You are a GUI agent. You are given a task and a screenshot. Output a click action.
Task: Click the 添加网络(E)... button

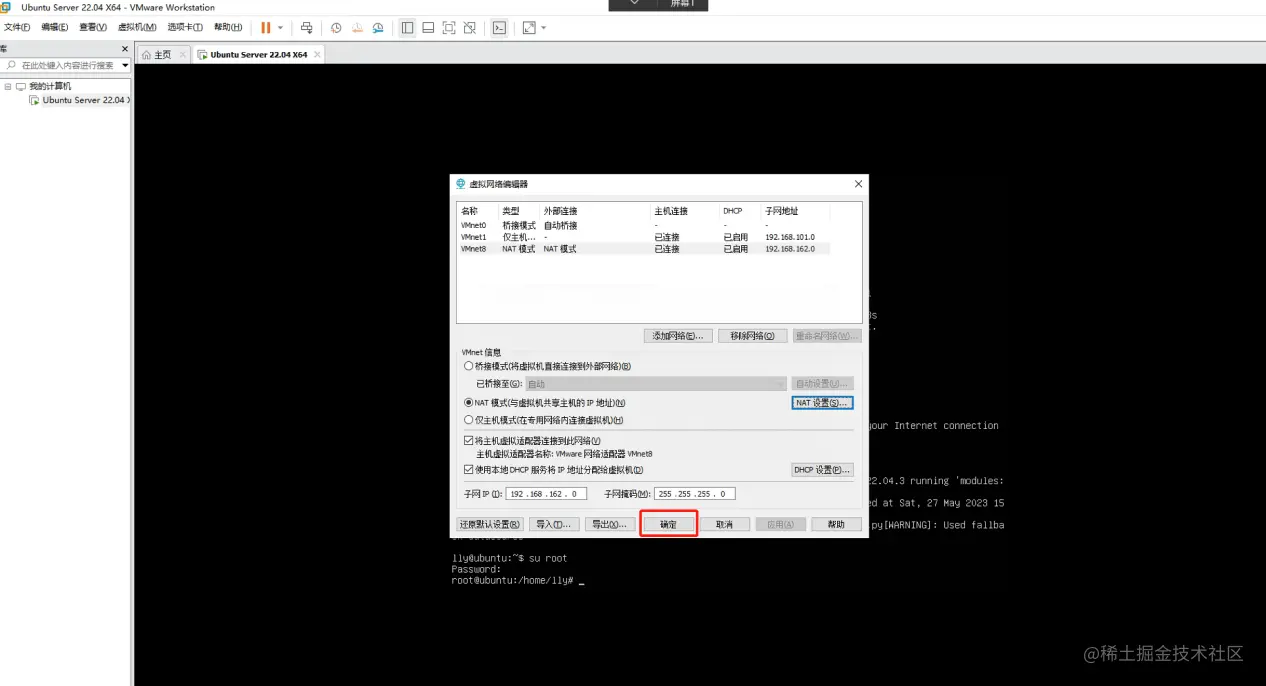(679, 336)
